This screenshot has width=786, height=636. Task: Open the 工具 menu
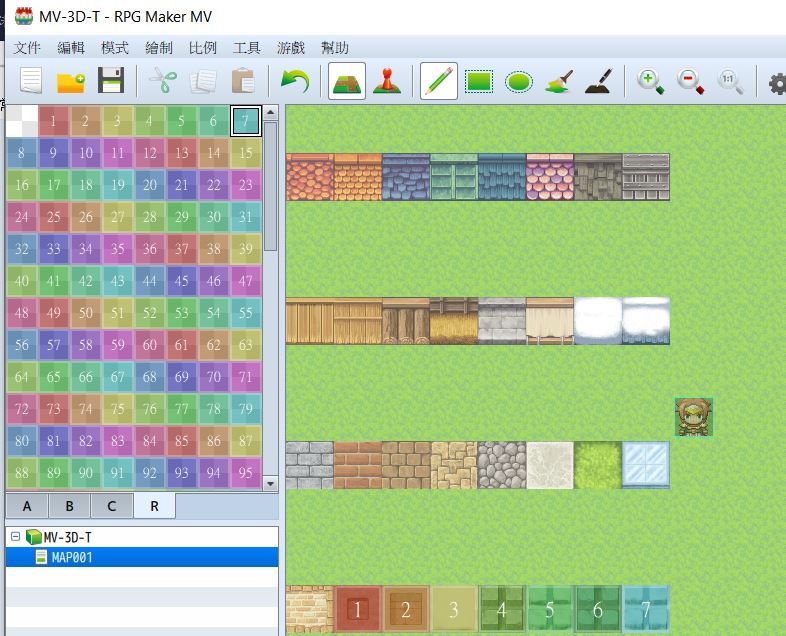click(x=247, y=48)
